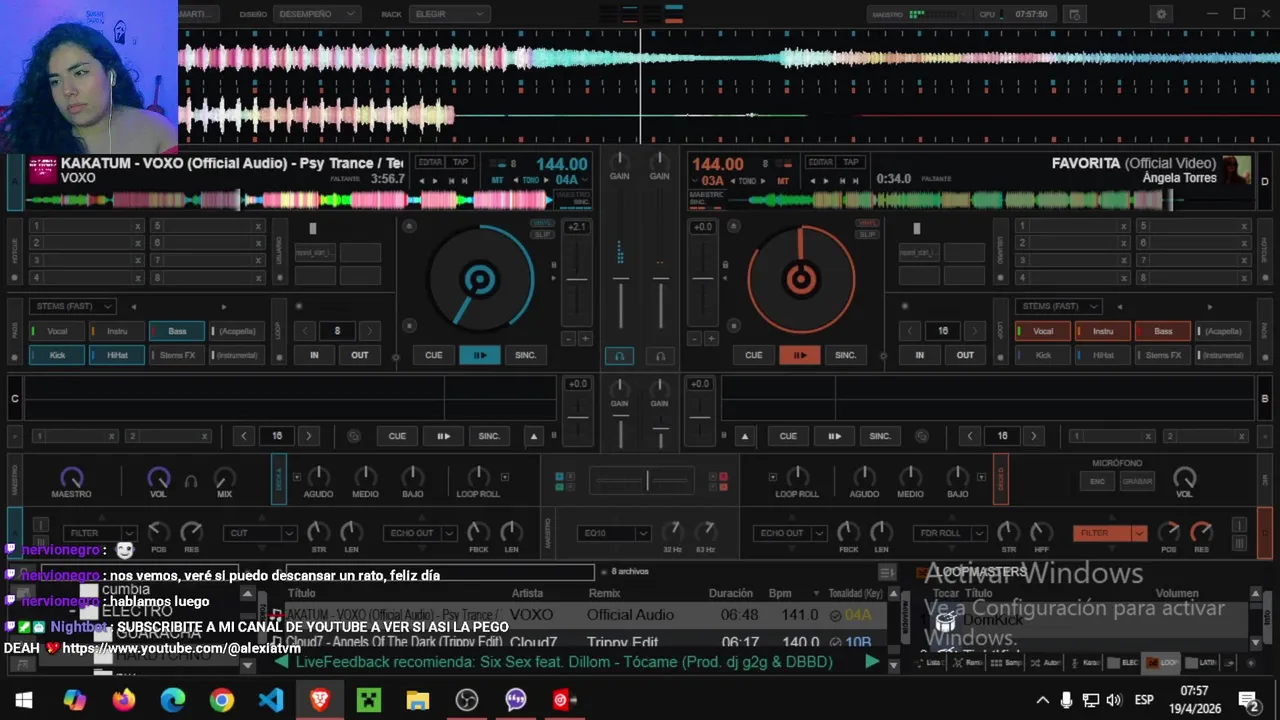Open the DESEMPEÑO layout dropdown
Viewport: 1280px width, 720px height.
[316, 14]
